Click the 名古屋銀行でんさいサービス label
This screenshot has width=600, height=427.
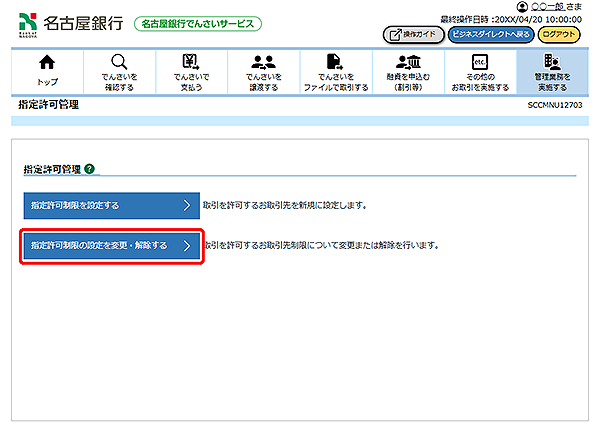(x=196, y=23)
